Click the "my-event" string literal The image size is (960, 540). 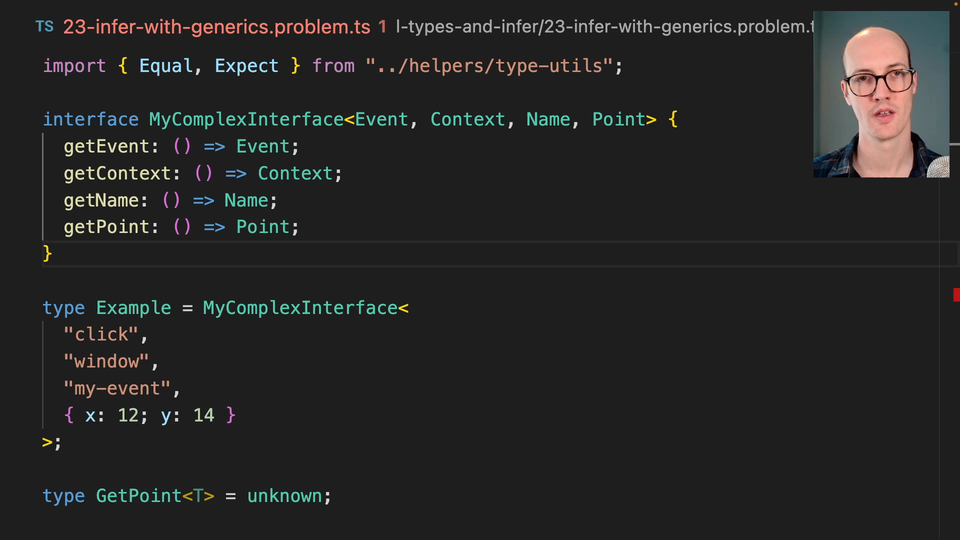coord(117,388)
